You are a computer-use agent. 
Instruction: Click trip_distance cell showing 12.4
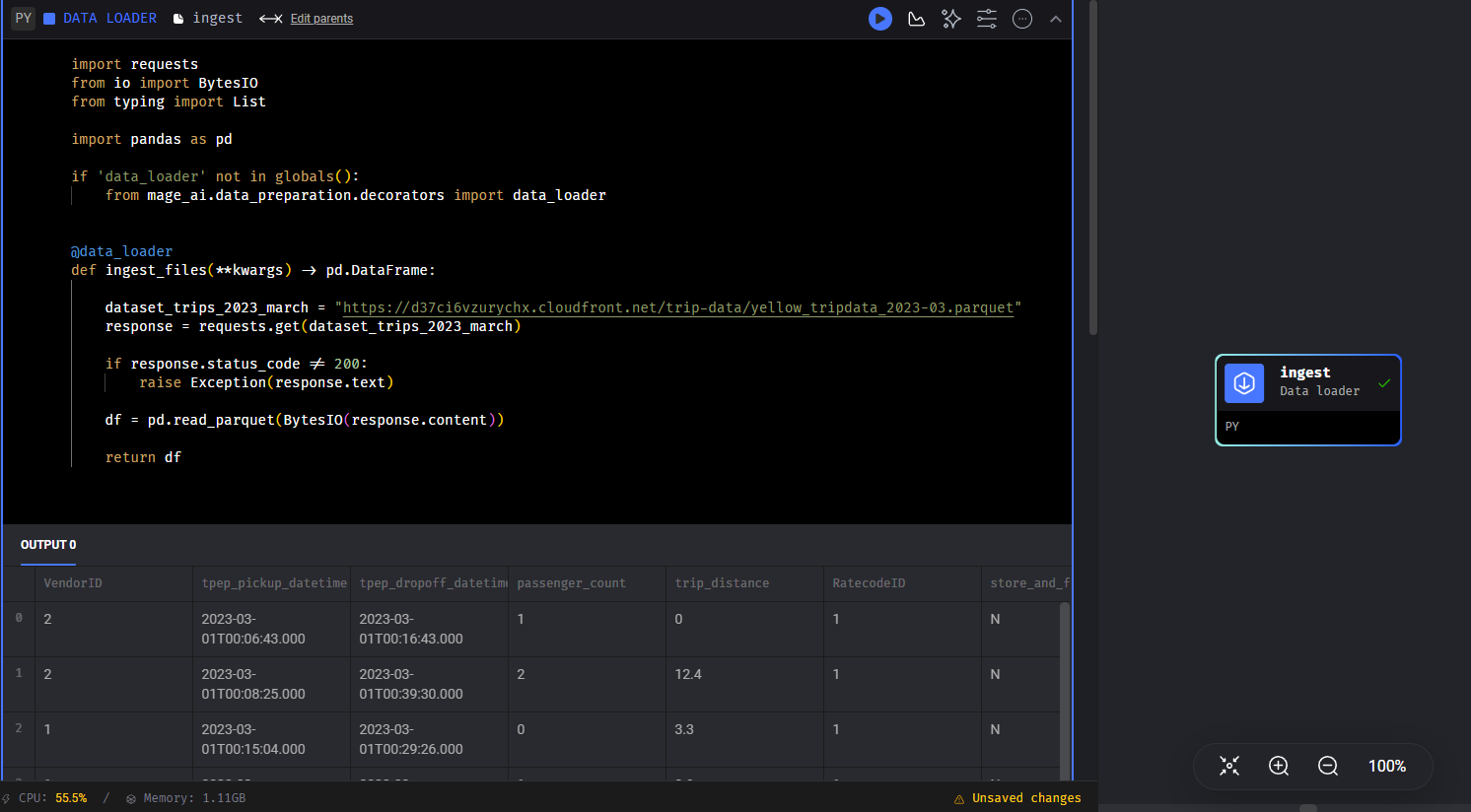(744, 684)
